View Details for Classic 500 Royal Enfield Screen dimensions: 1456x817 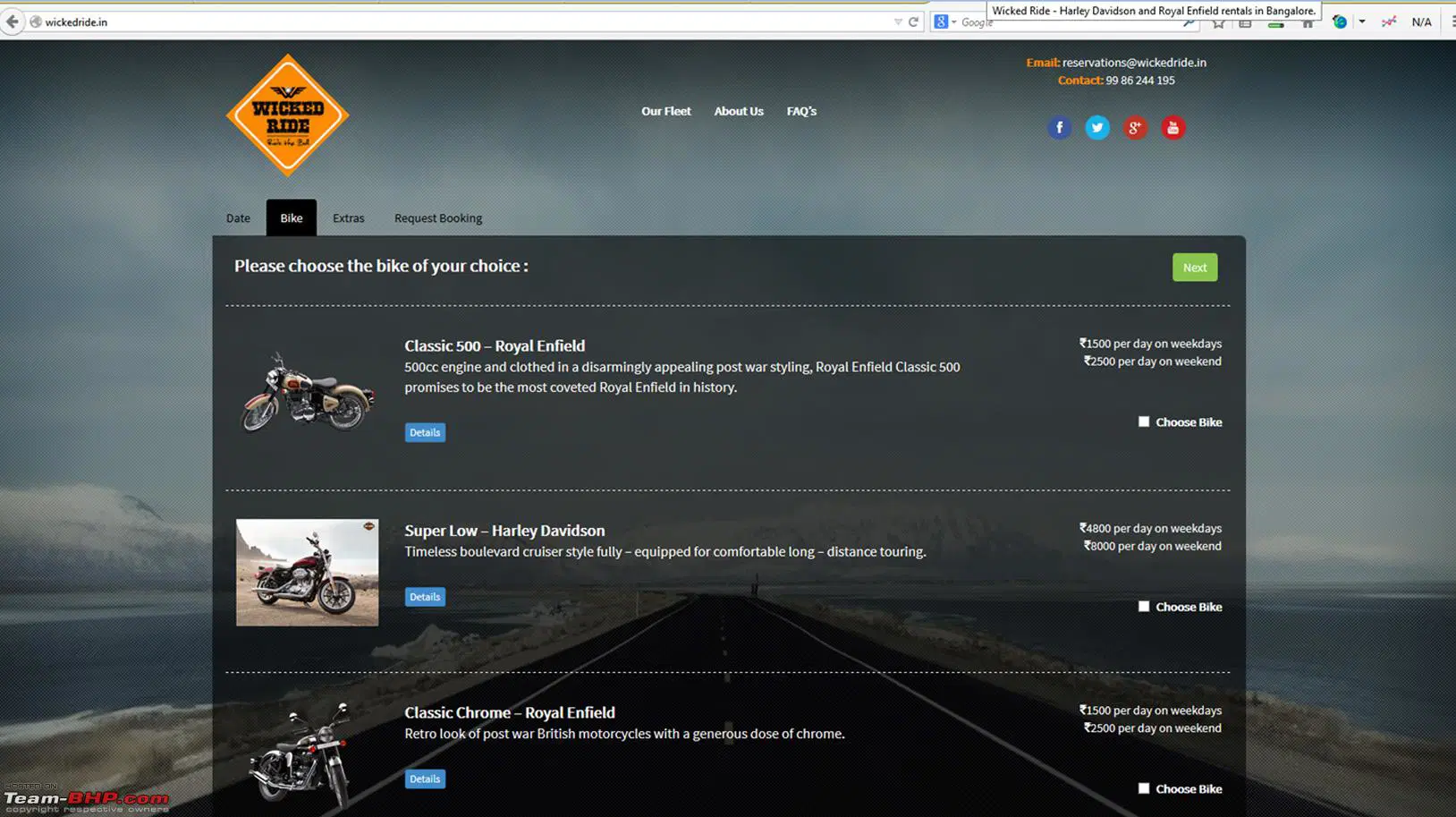point(425,432)
